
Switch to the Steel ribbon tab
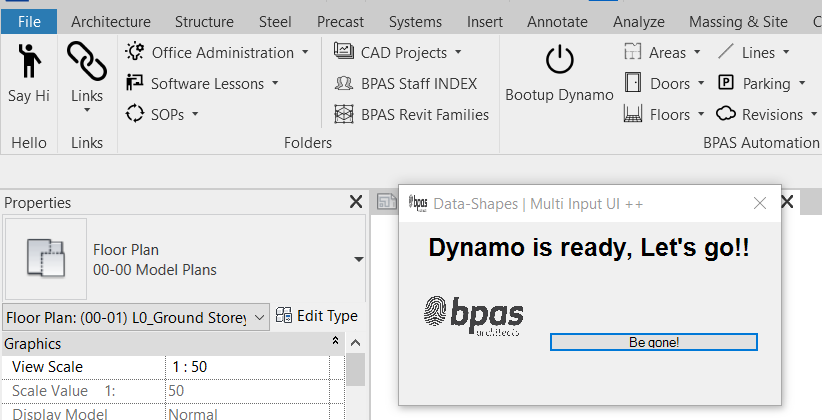pos(275,21)
